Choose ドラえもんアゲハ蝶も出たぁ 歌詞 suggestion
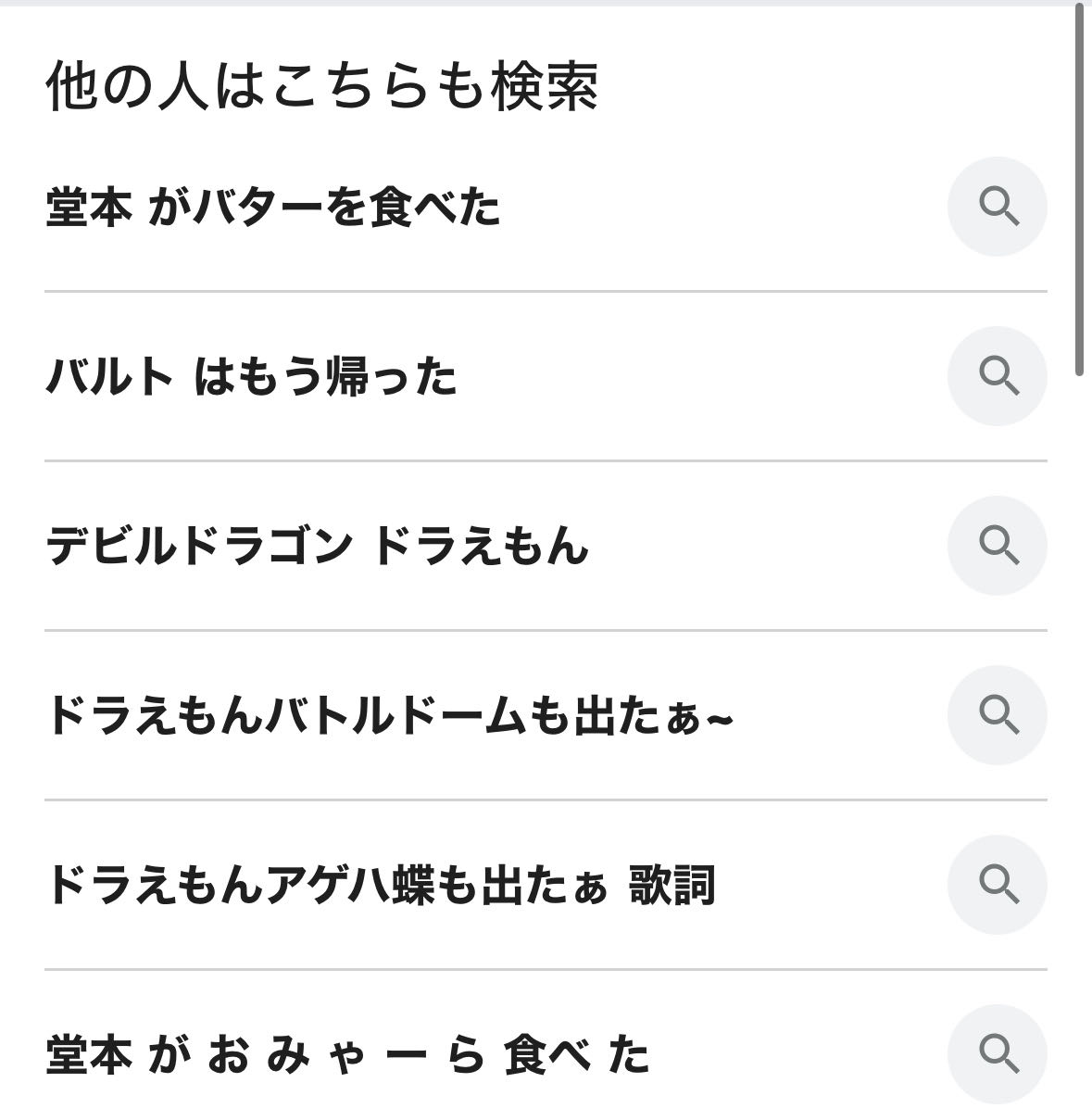Image resolution: width=1092 pixels, height=1108 pixels. pos(380,886)
